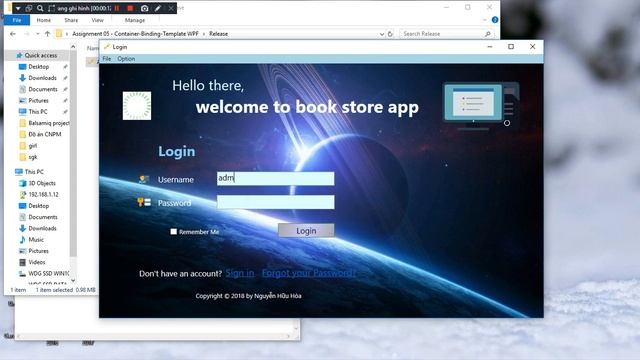This screenshot has width=640, height=360.
Task: Click the password key icon
Action: [x=144, y=202]
